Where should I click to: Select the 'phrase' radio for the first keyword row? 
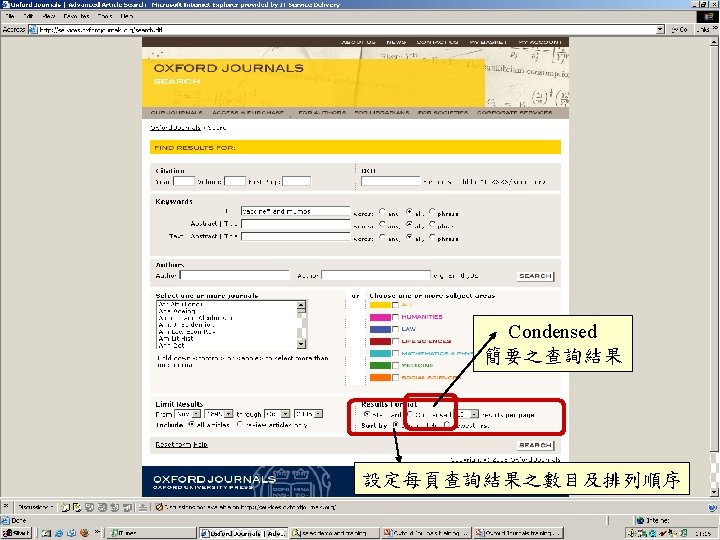(432, 212)
